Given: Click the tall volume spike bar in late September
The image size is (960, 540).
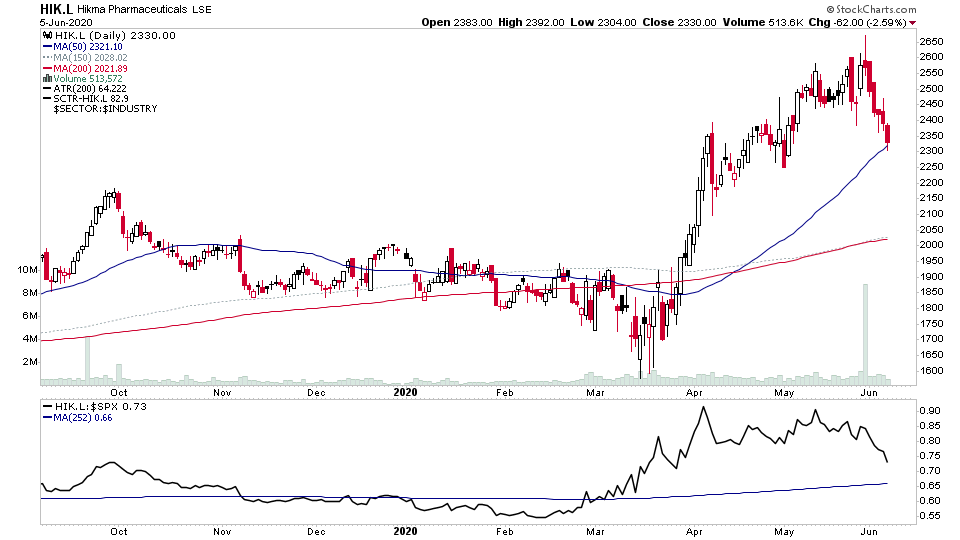Looking at the screenshot, I should click(88, 361).
